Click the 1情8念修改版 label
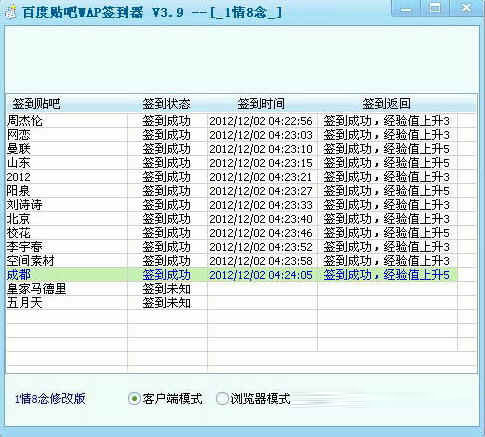This screenshot has width=485, height=437. point(50,399)
